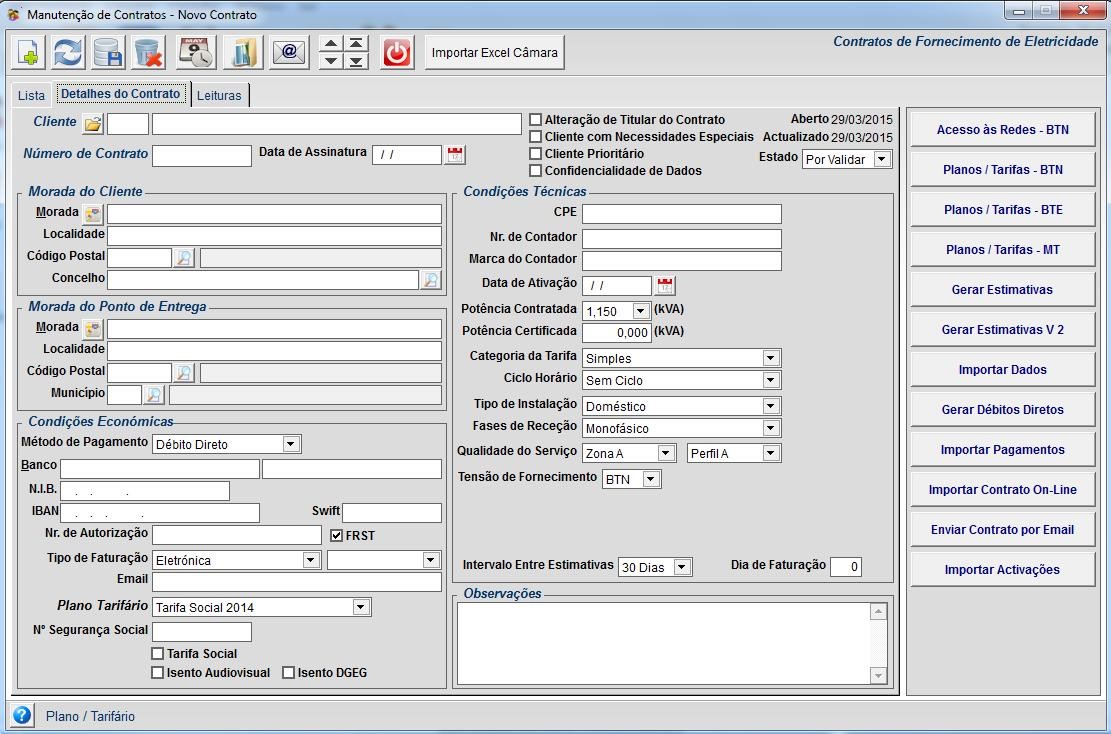Save contract using the database disk icon
Image resolution: width=1111 pixels, height=734 pixels.
(108, 53)
